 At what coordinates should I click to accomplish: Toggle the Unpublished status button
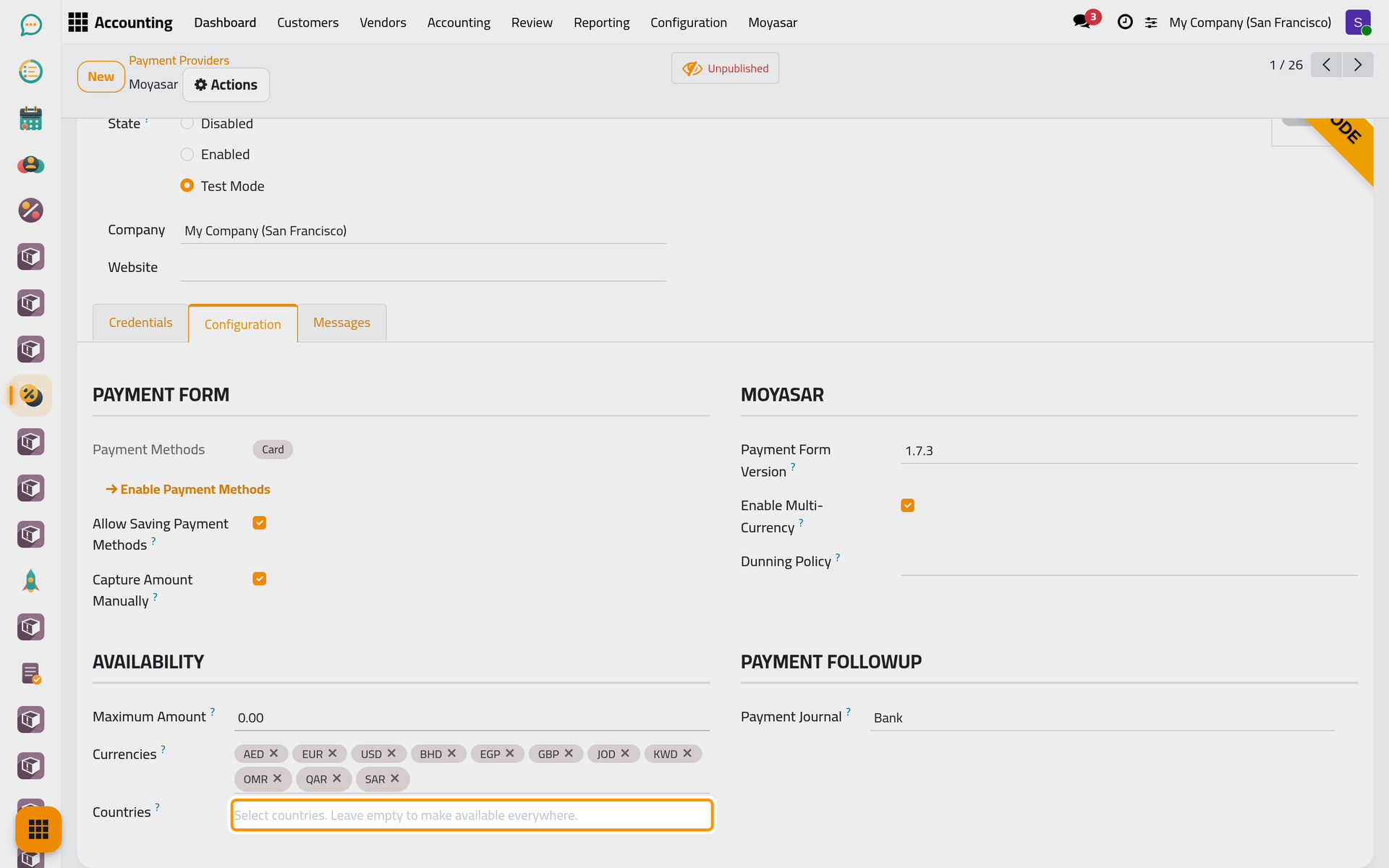click(x=725, y=68)
